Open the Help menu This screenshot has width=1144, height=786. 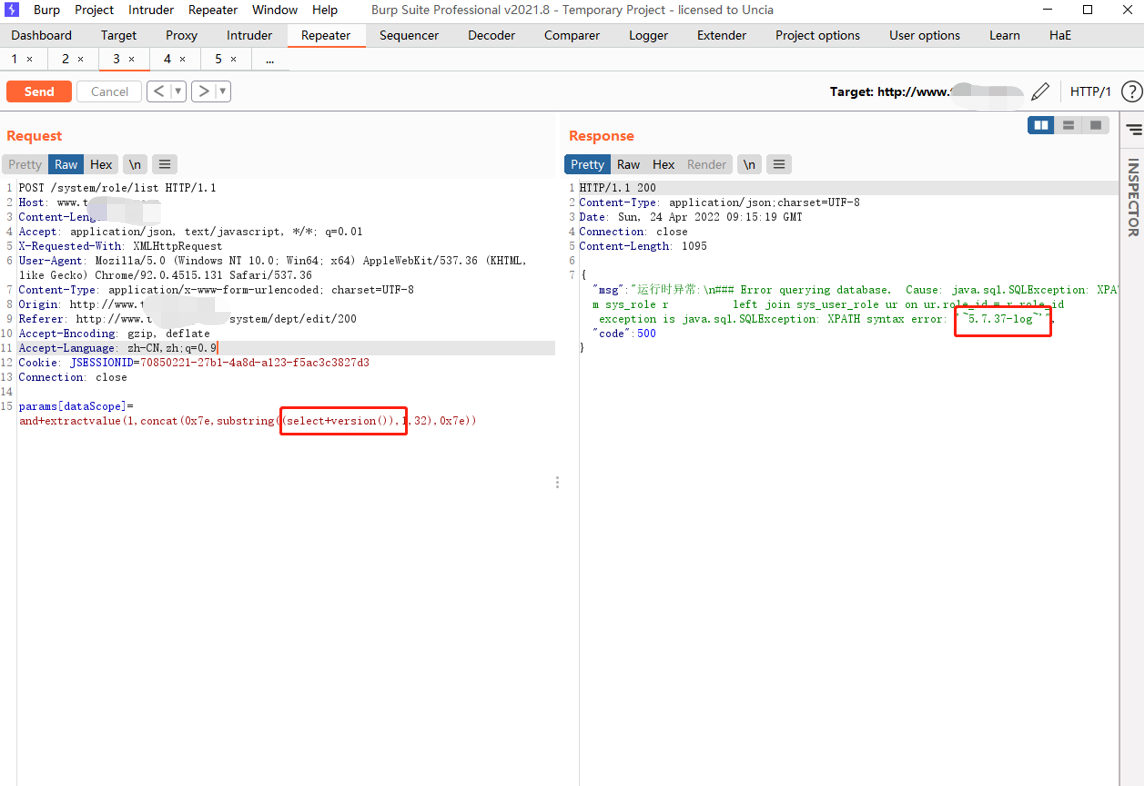click(x=325, y=9)
